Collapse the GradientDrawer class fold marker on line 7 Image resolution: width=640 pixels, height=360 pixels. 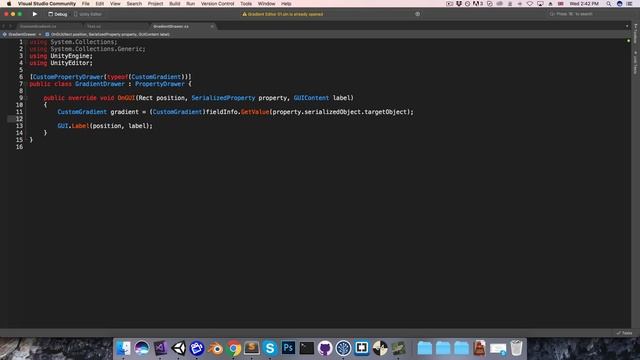tap(26, 84)
